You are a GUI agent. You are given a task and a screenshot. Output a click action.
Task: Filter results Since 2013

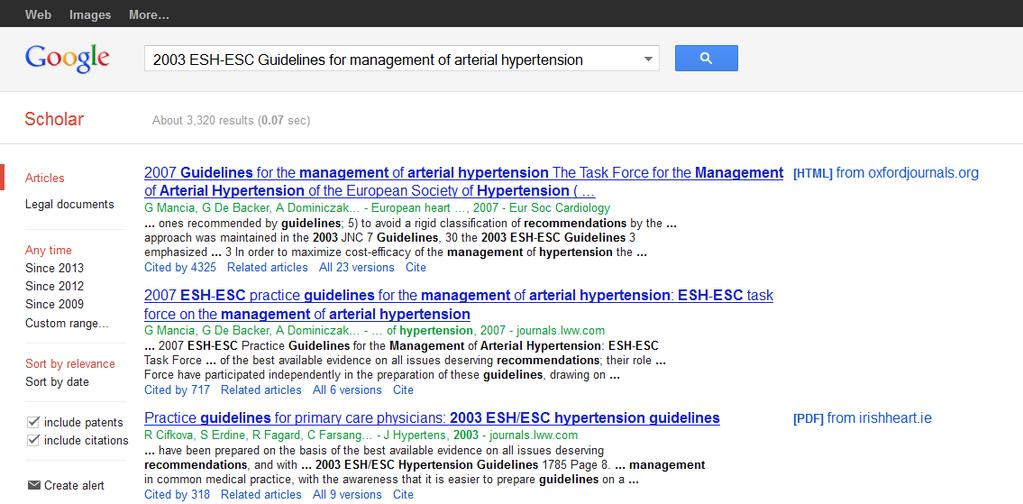coord(54,268)
